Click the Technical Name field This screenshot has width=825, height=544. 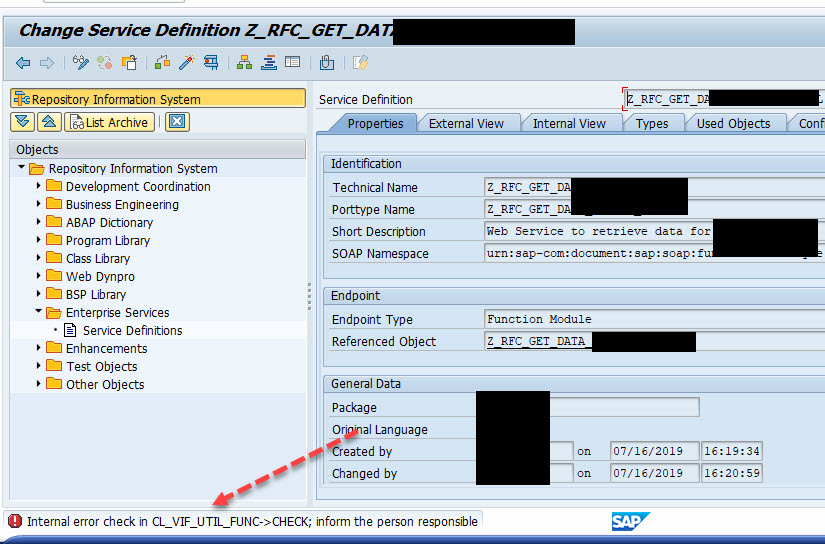point(654,187)
